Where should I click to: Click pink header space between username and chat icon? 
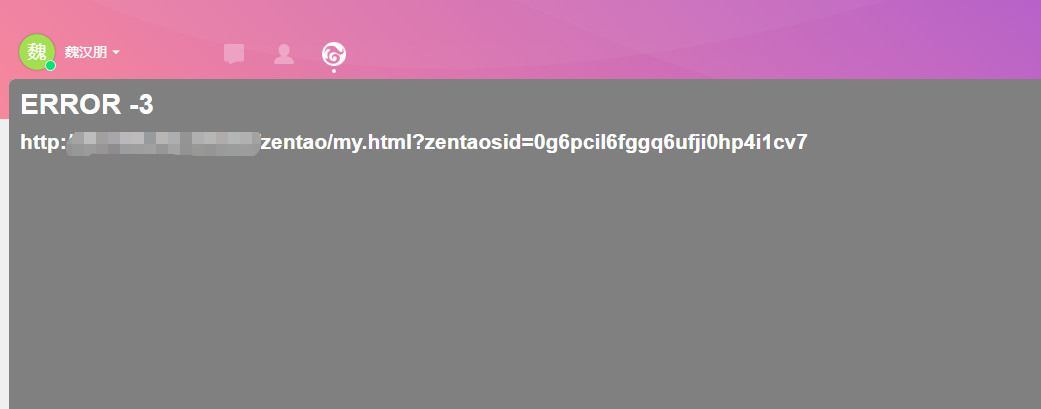[x=173, y=53]
